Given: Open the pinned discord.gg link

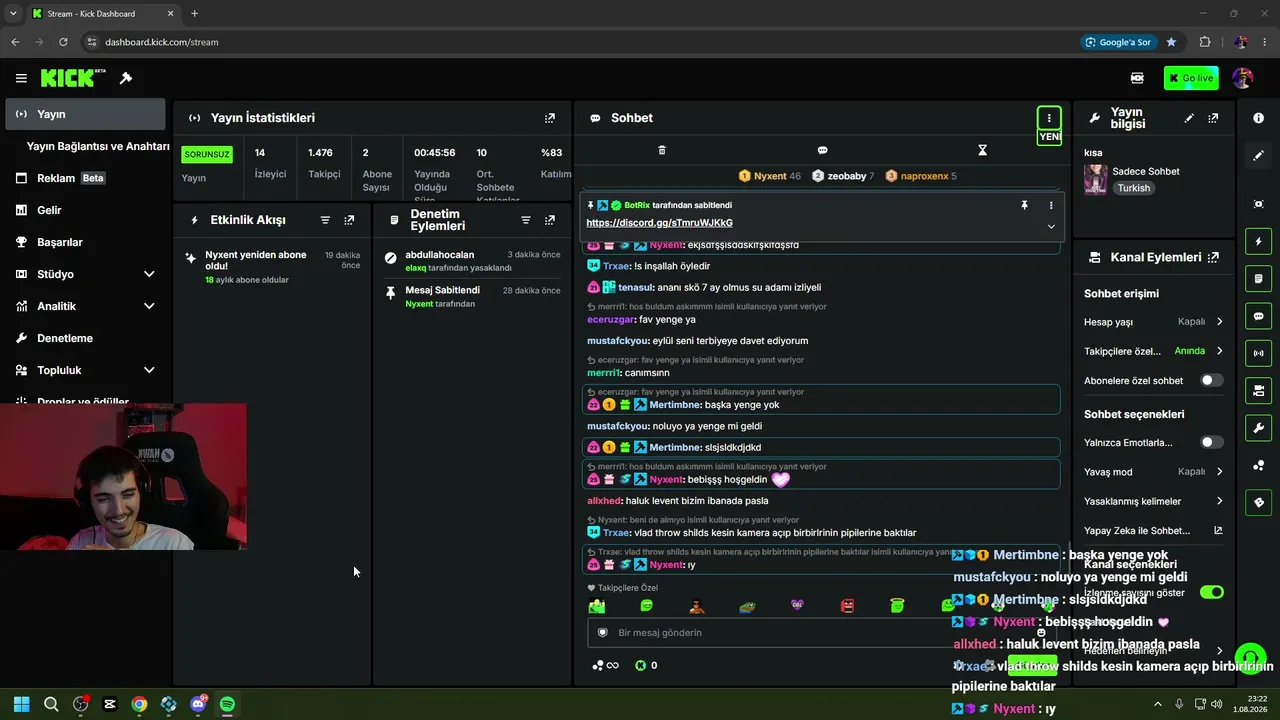Looking at the screenshot, I should tap(659, 223).
